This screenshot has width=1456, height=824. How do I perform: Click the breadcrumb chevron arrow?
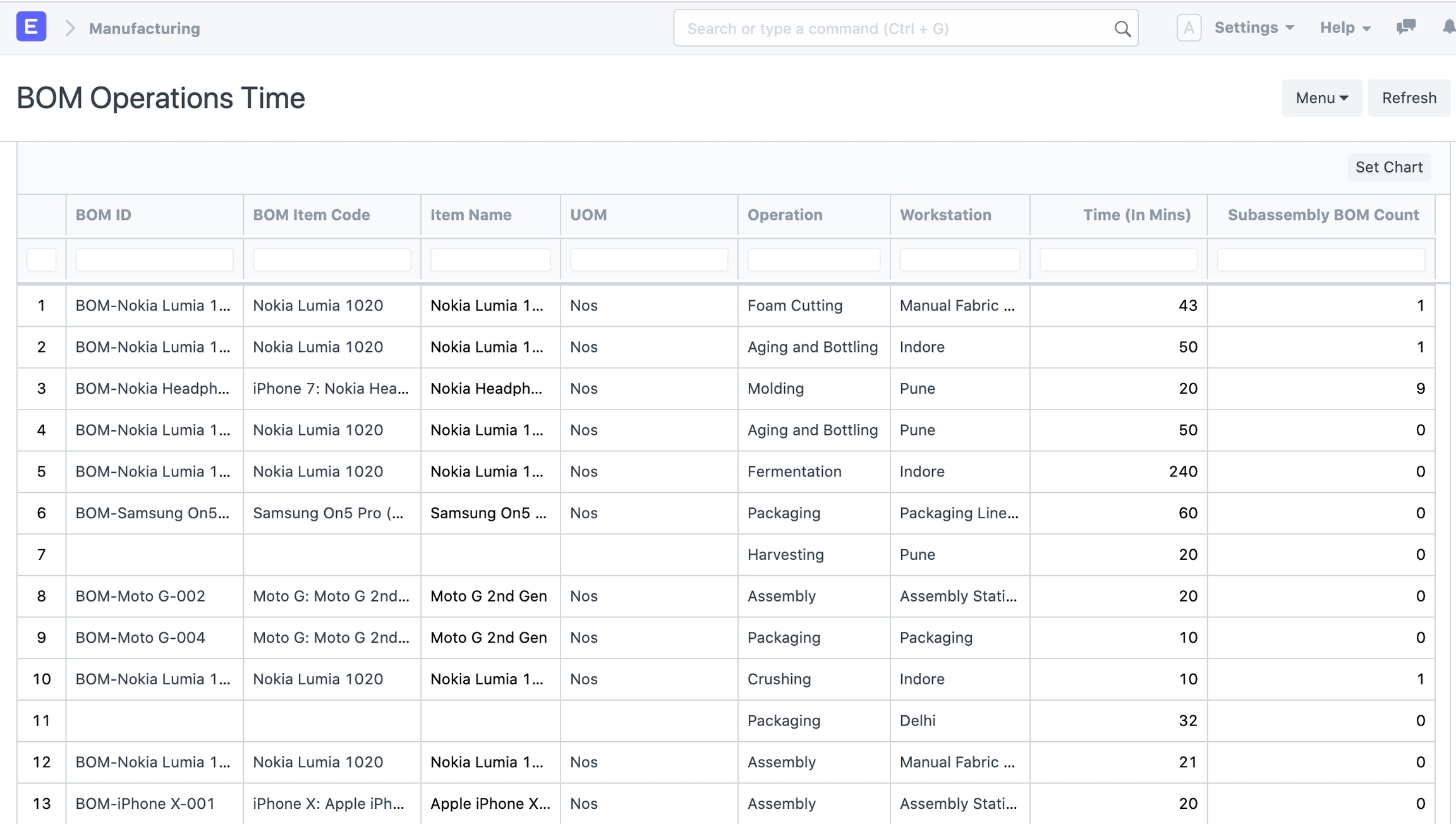pyautogui.click(x=70, y=28)
